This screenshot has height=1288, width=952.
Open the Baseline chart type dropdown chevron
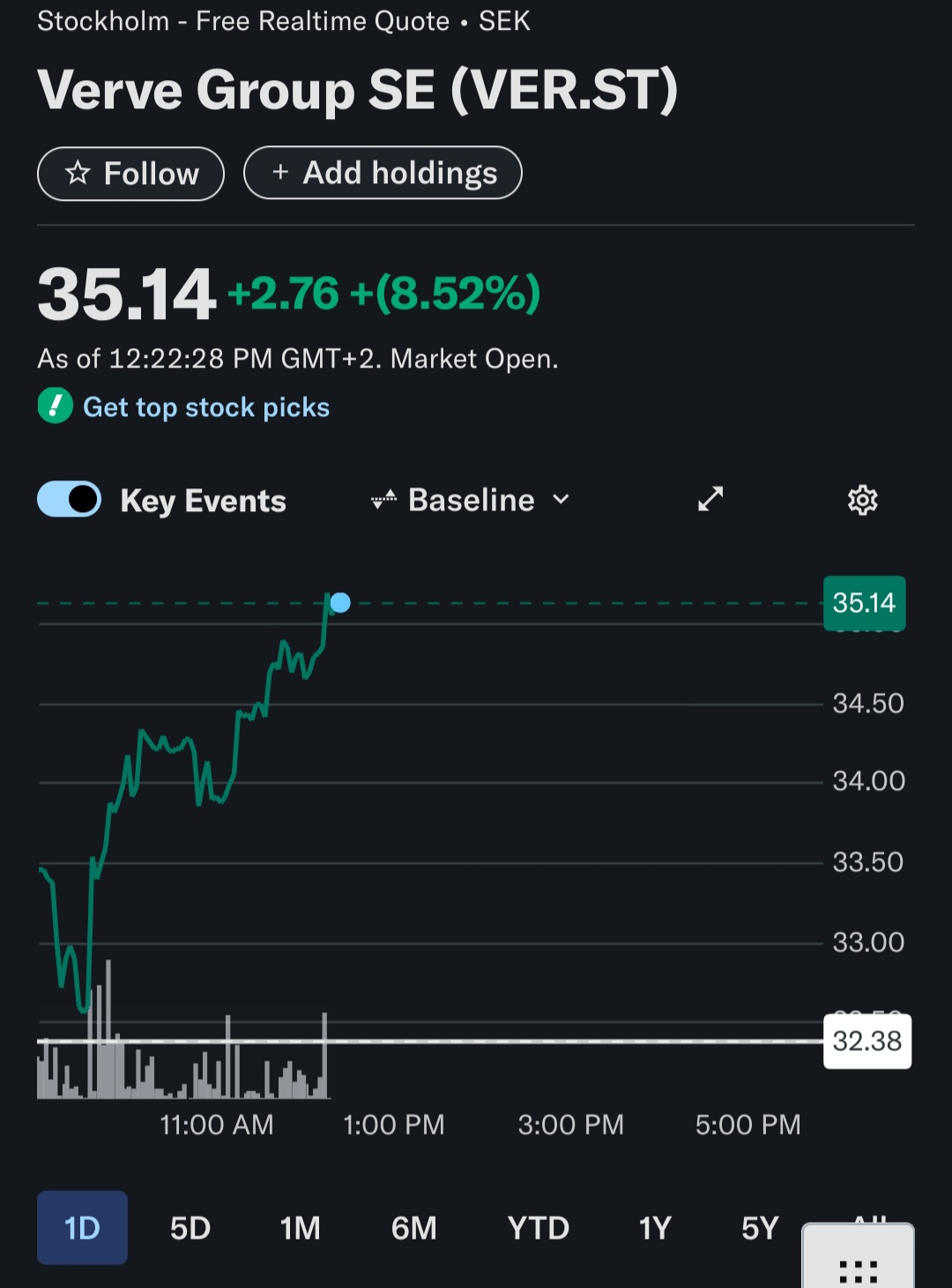point(561,500)
